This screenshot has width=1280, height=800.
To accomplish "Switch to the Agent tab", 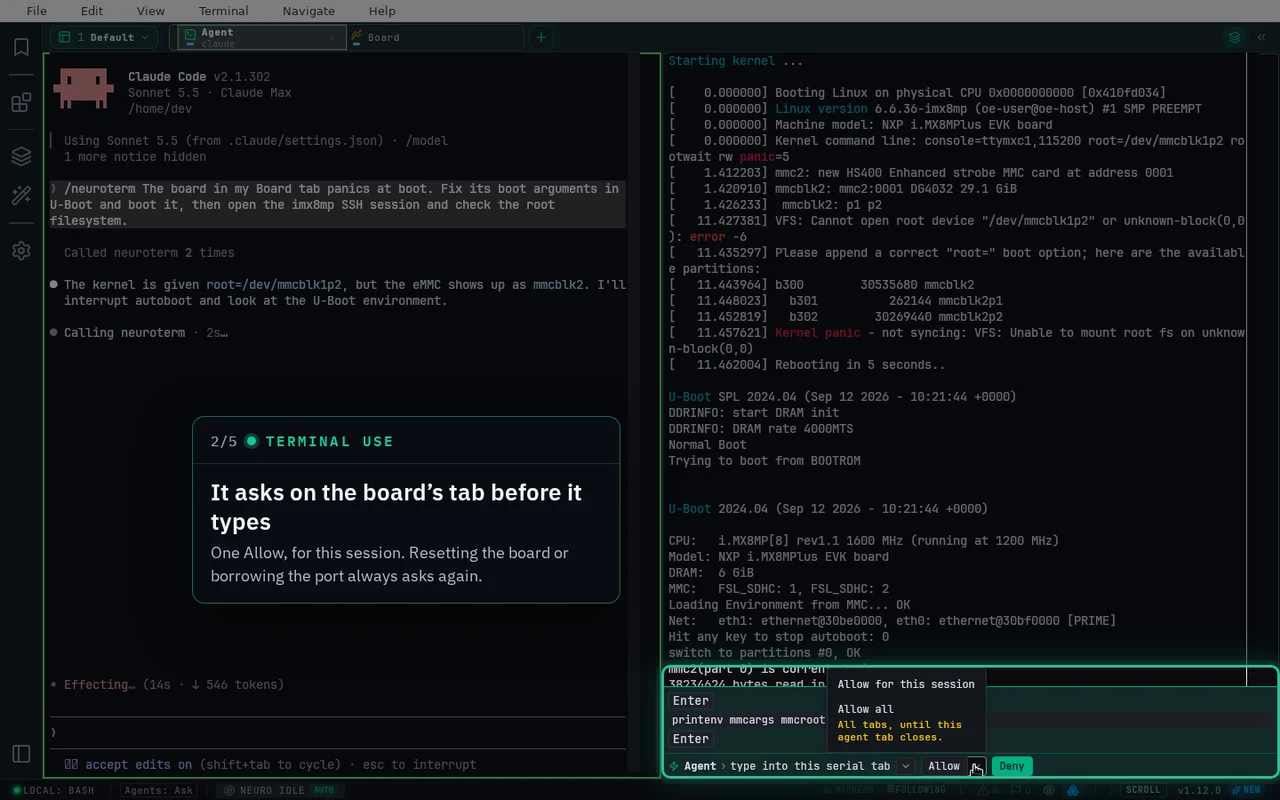I will [x=261, y=38].
